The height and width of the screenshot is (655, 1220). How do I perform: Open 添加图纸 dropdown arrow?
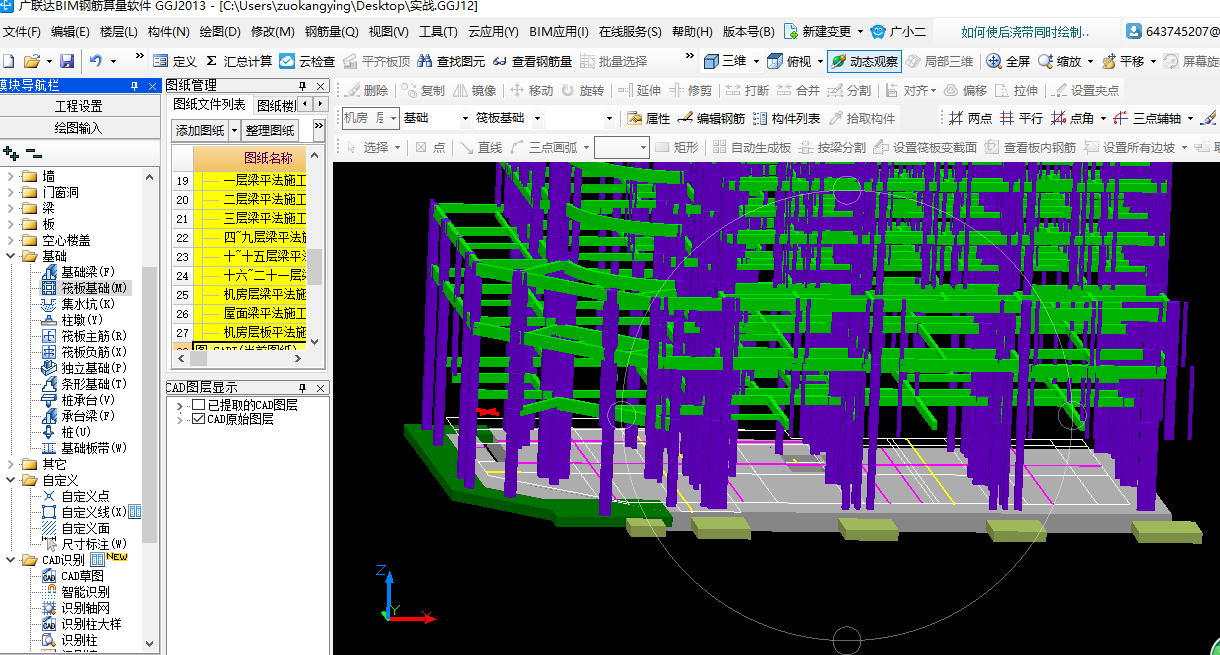[235, 130]
